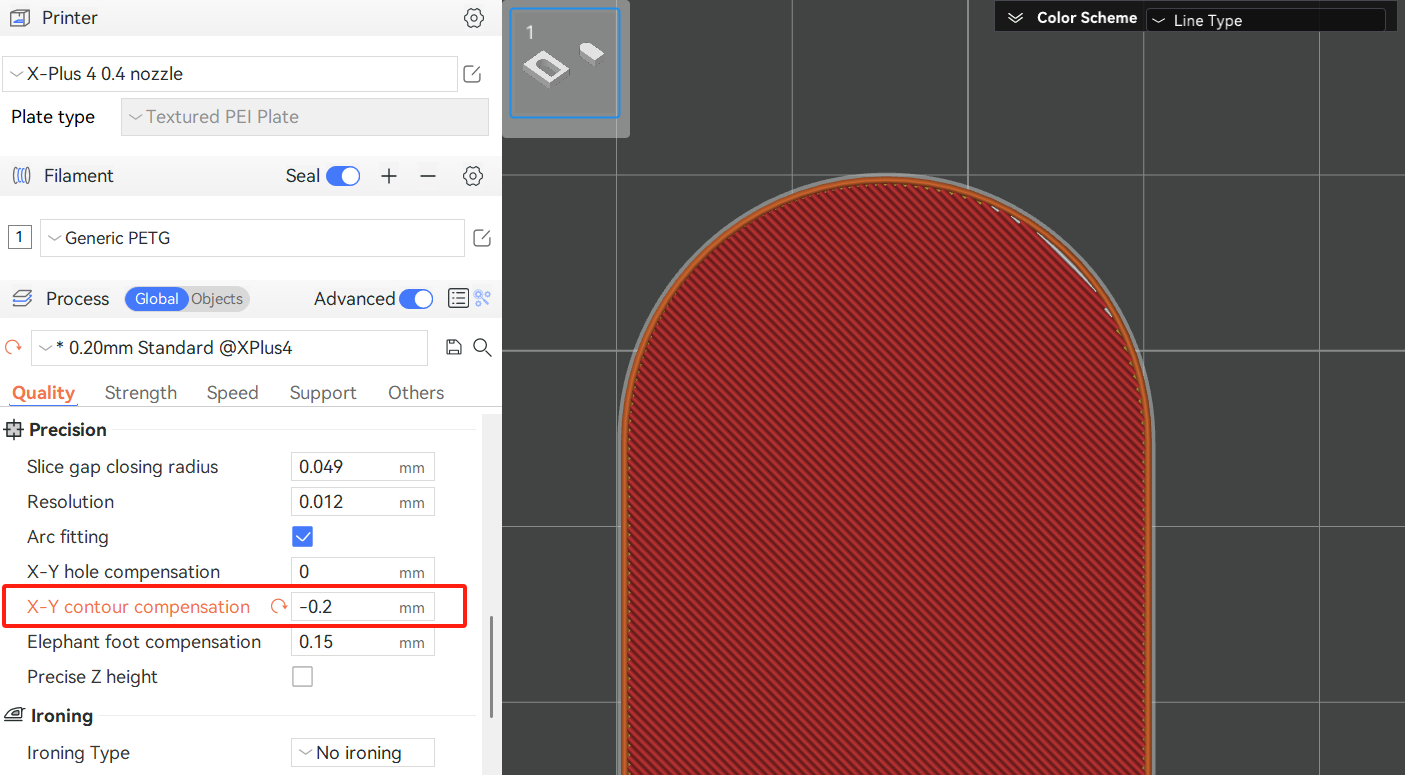Toggle the Arc fitting checkbox

point(302,537)
